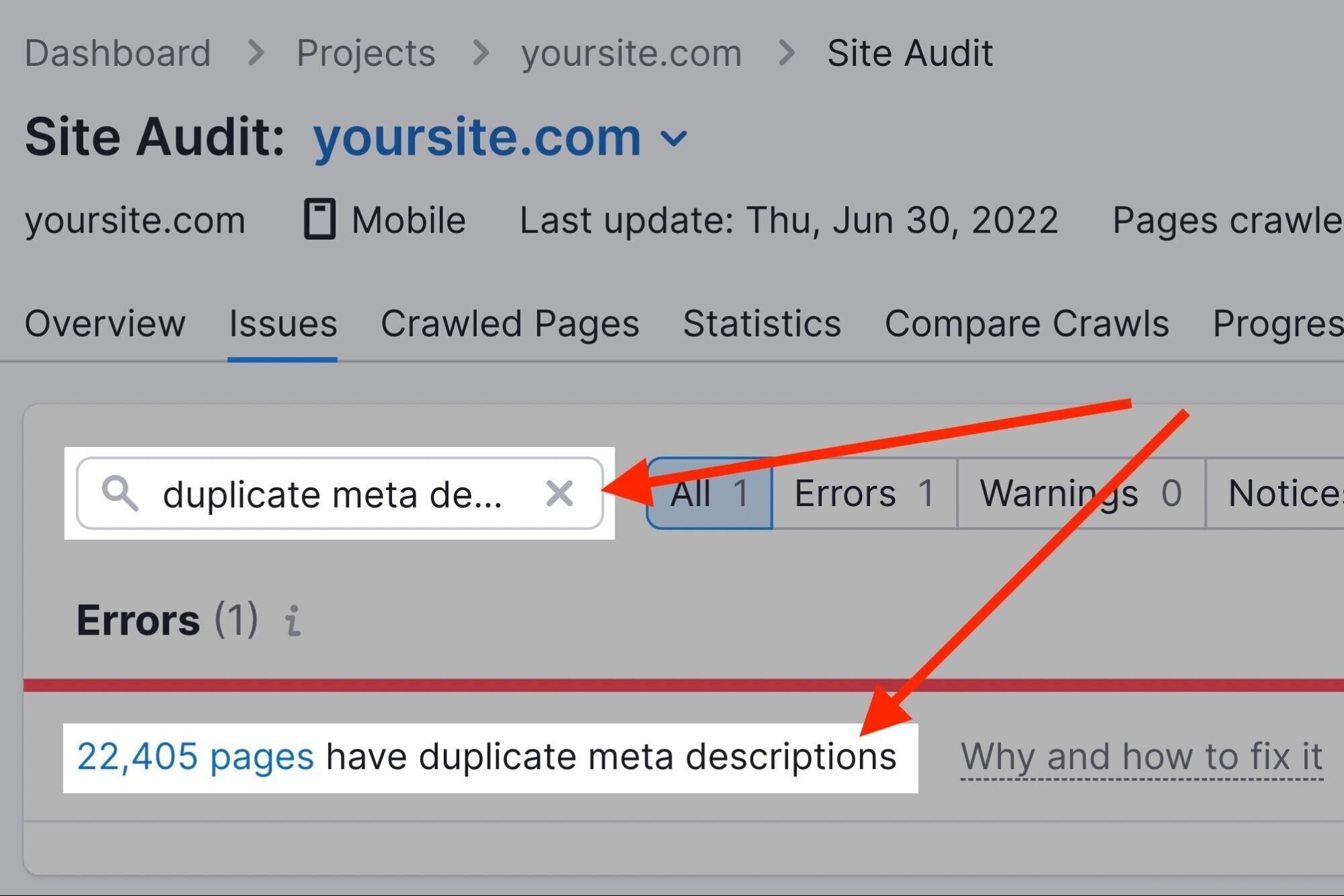
Task: Go to Projects breadcrumb
Action: 366,53
